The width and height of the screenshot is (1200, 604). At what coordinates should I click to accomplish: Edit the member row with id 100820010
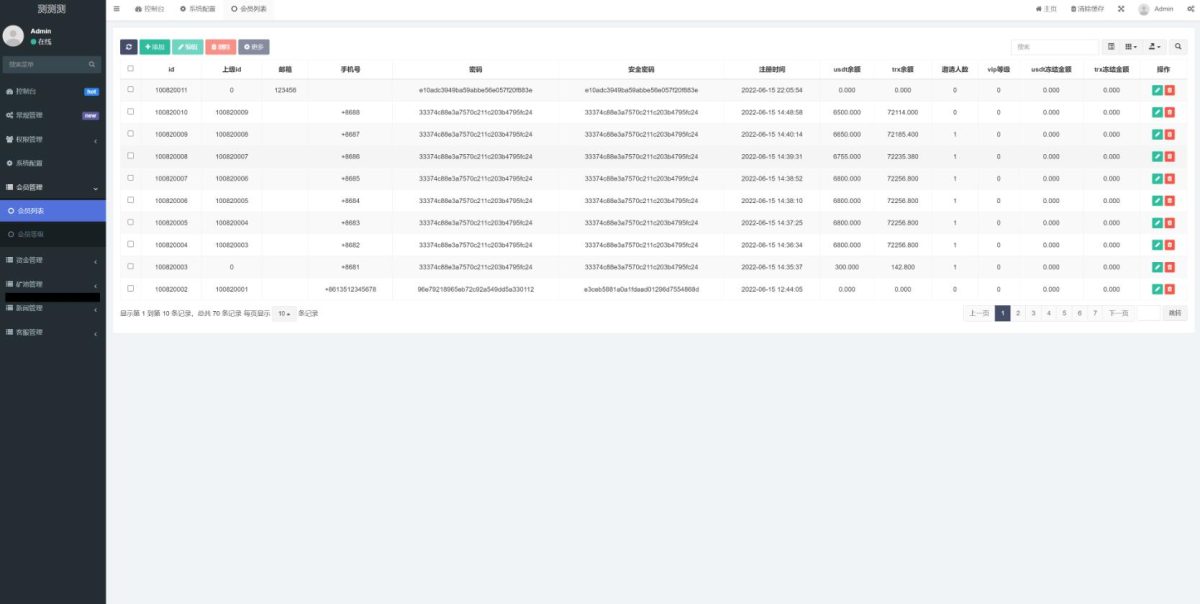(x=1157, y=112)
